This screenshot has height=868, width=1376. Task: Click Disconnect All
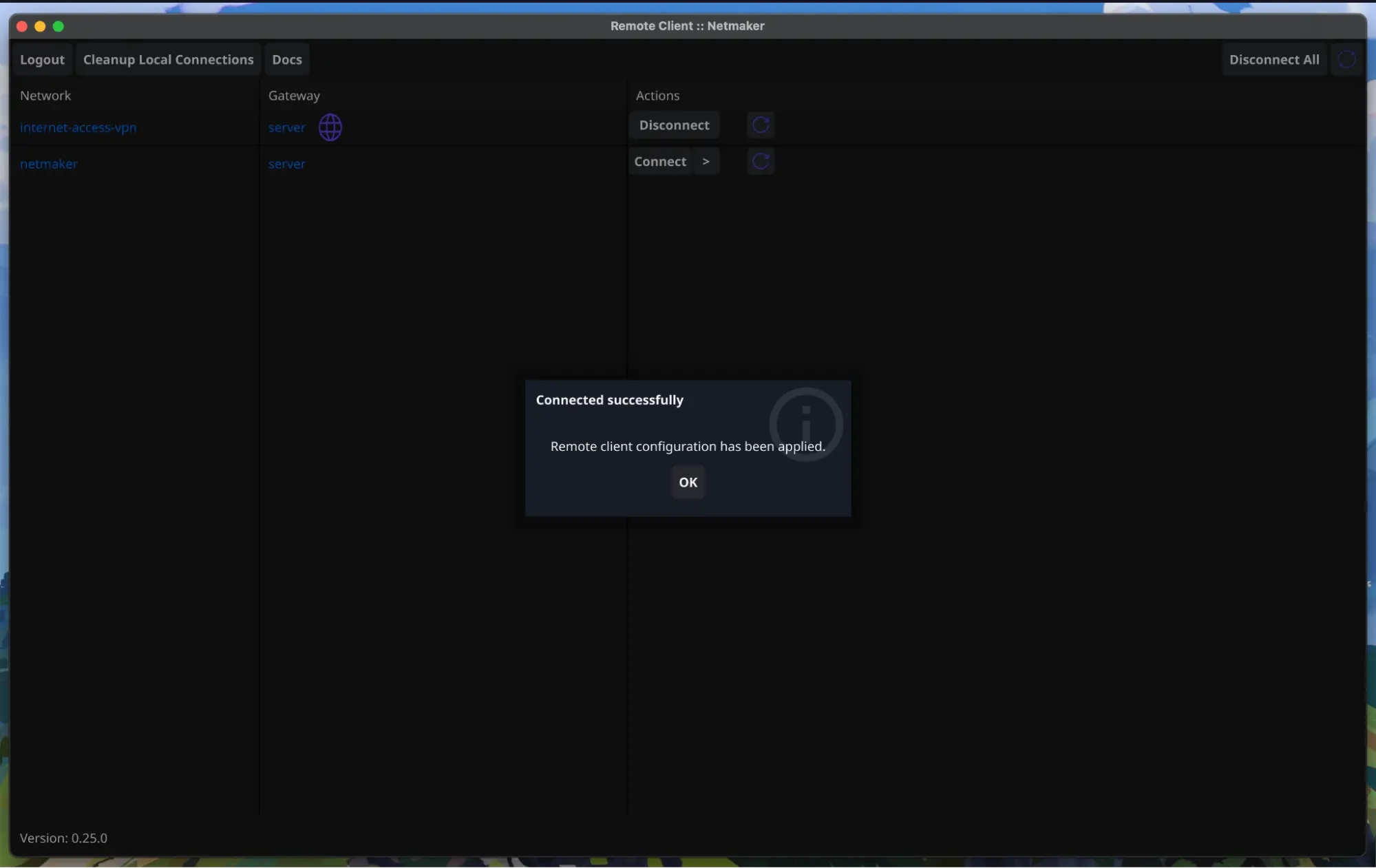(x=1273, y=60)
